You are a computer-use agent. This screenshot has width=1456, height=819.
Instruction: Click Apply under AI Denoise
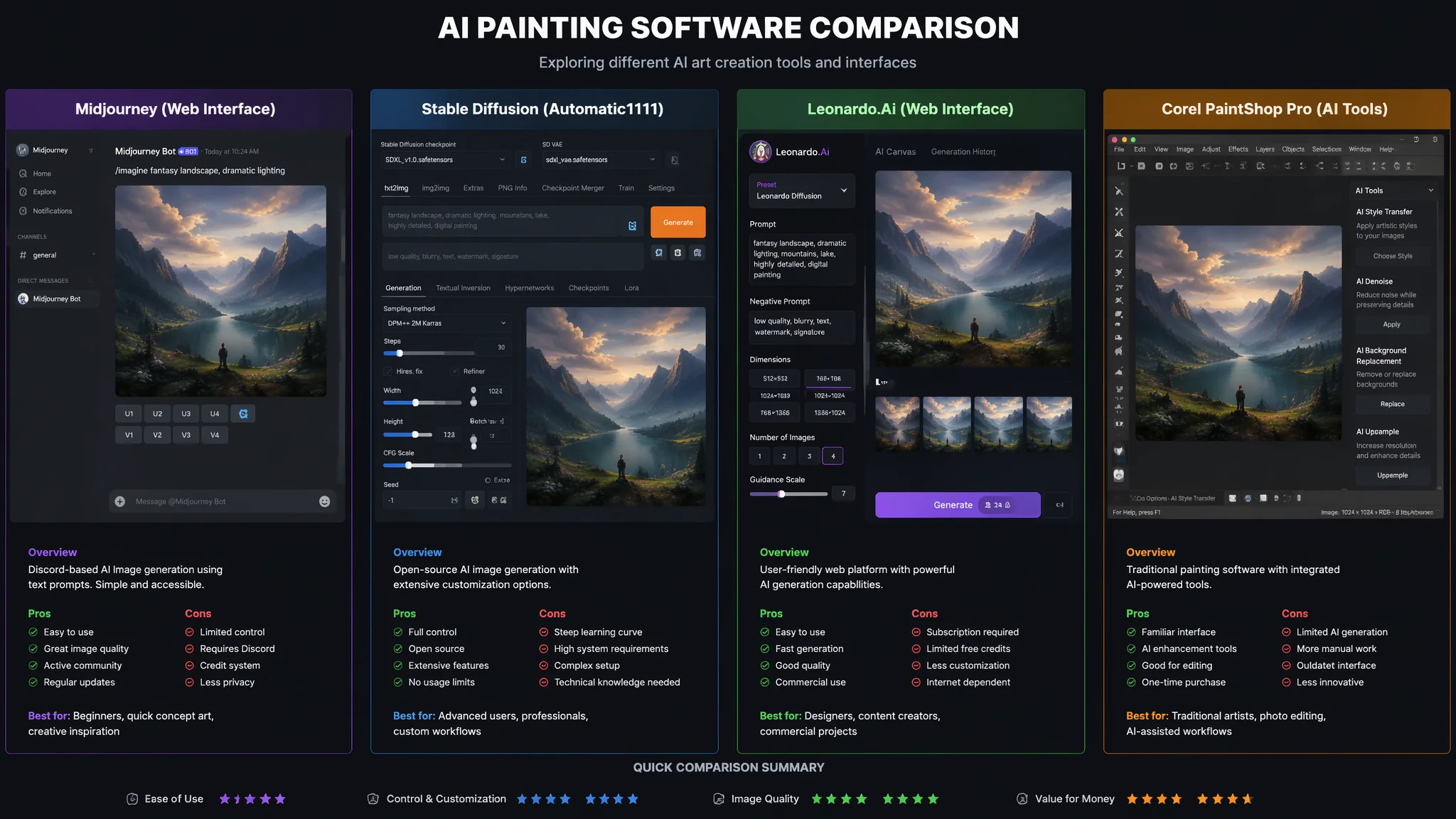tap(1391, 324)
